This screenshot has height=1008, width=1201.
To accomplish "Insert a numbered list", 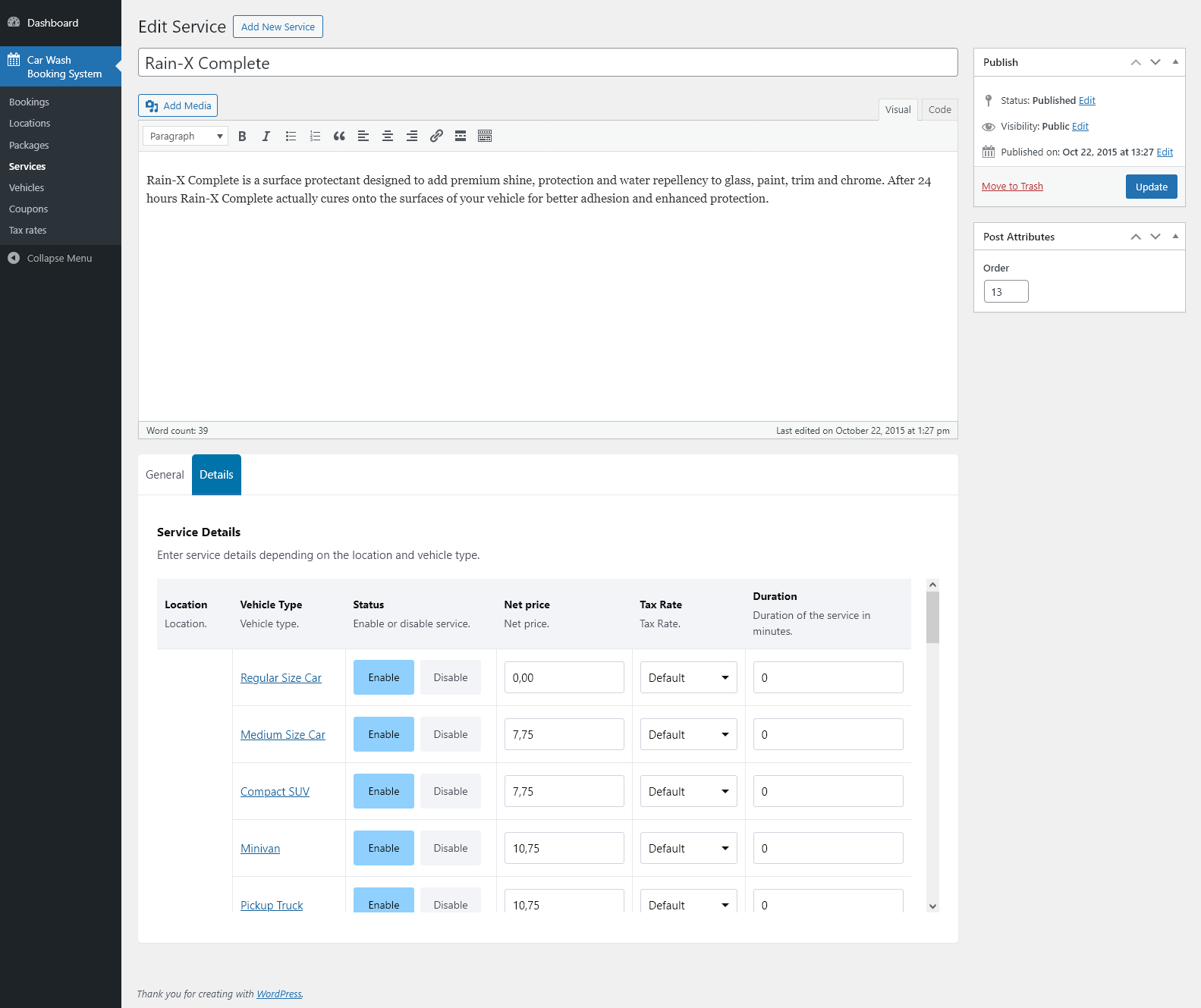I will coord(315,137).
